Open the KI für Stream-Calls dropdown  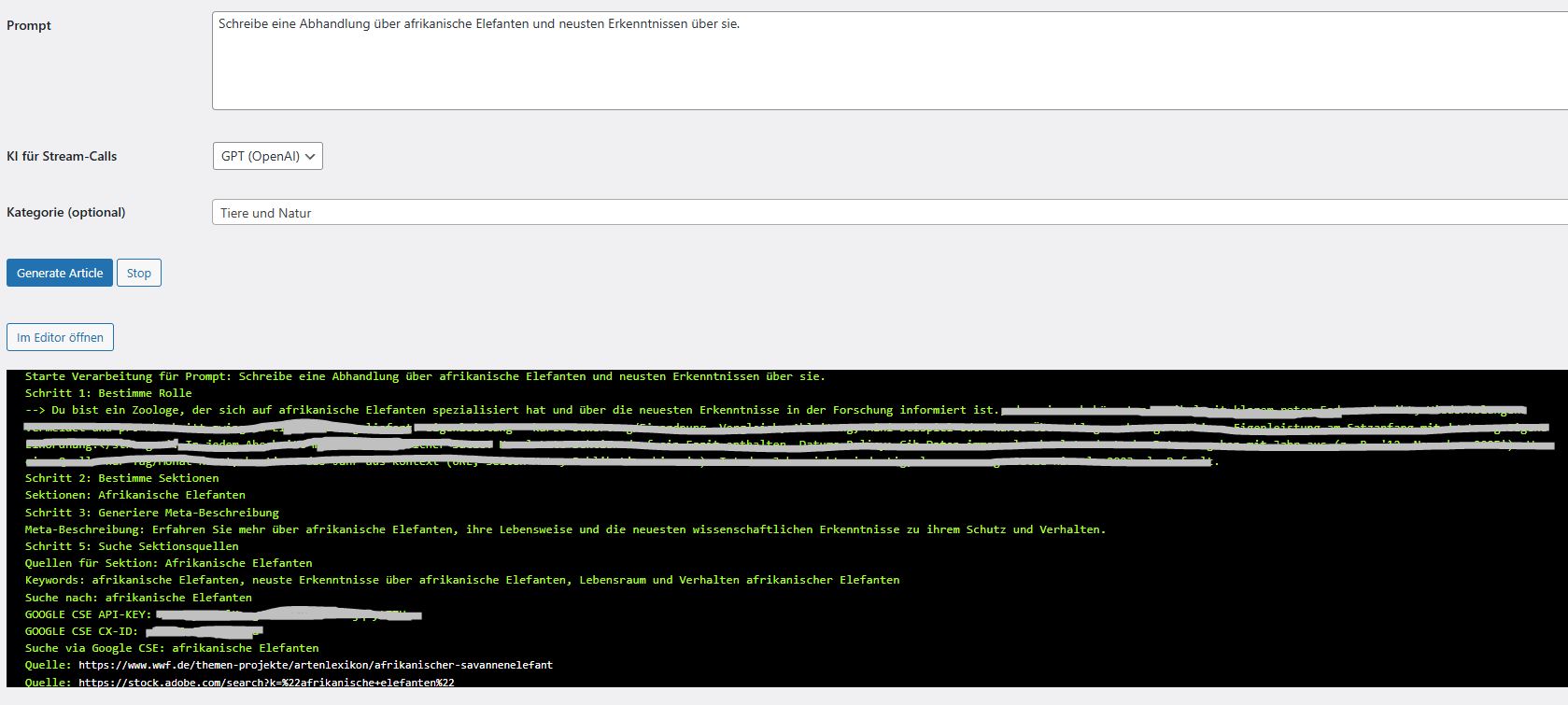coord(267,156)
